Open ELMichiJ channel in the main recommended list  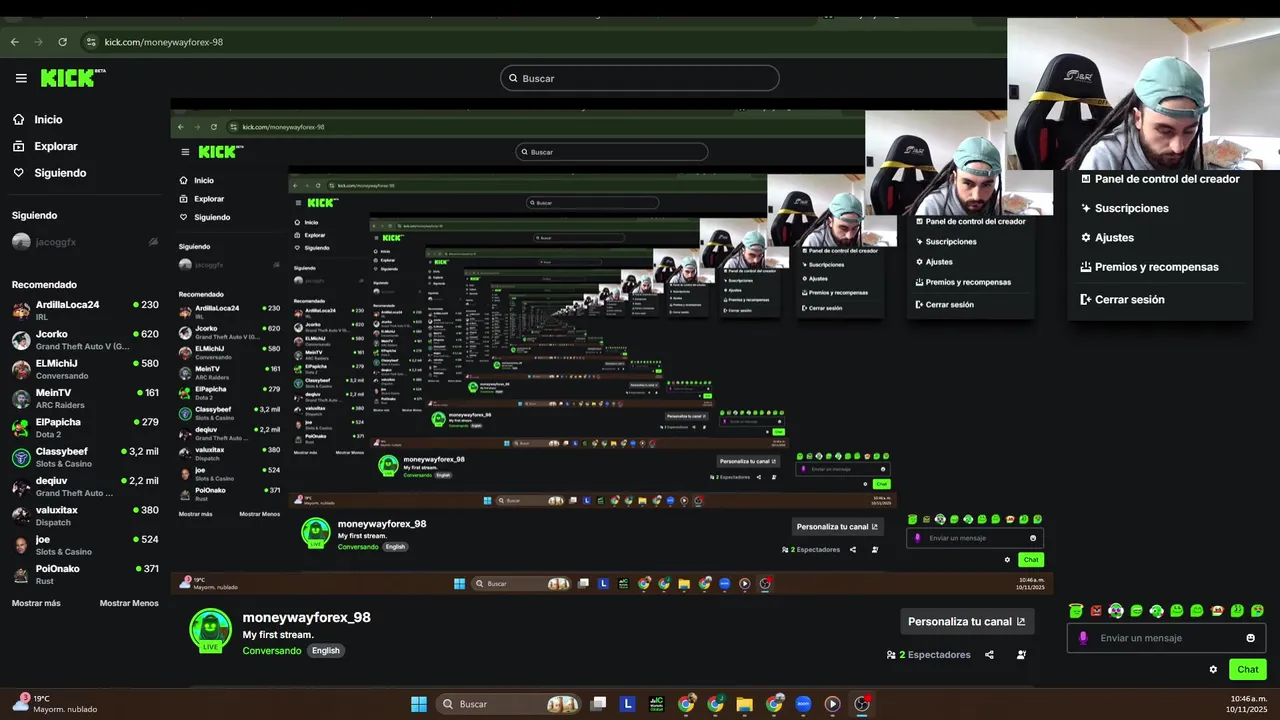[85, 369]
